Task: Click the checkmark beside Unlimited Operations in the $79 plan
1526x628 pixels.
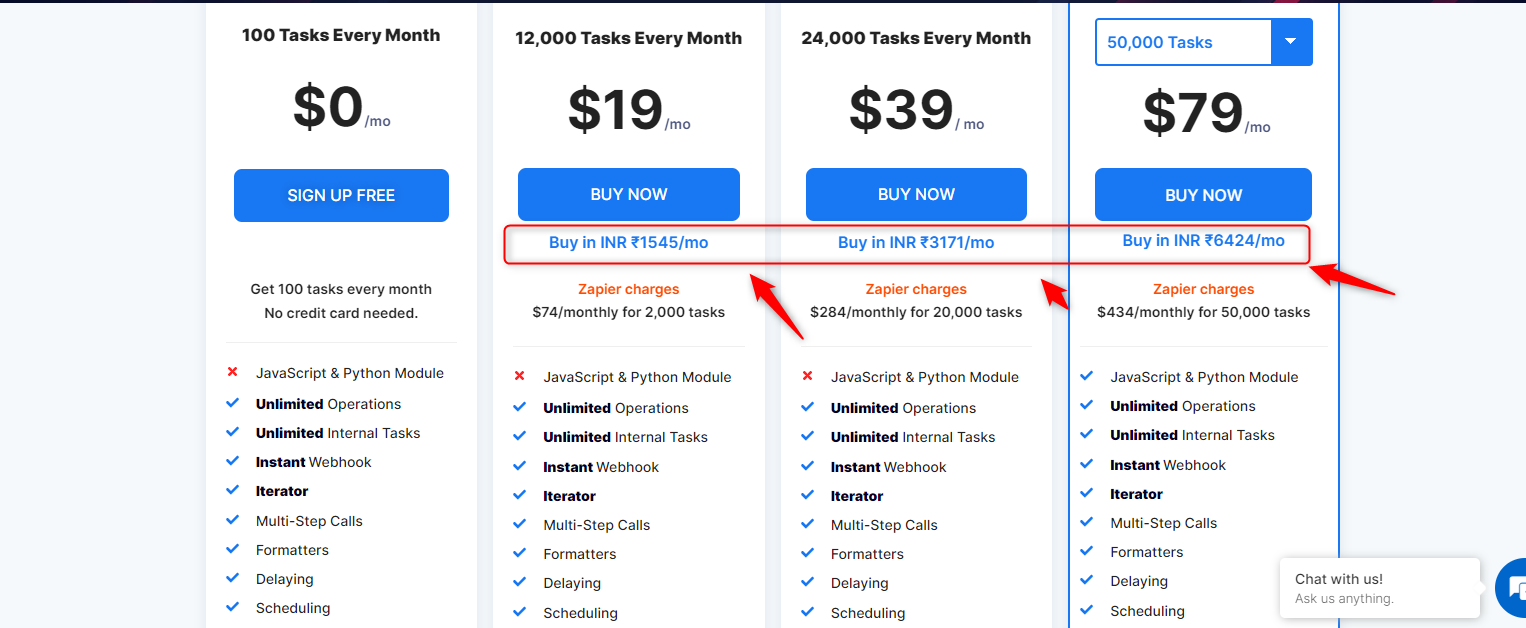Action: pyautogui.click(x=1087, y=405)
